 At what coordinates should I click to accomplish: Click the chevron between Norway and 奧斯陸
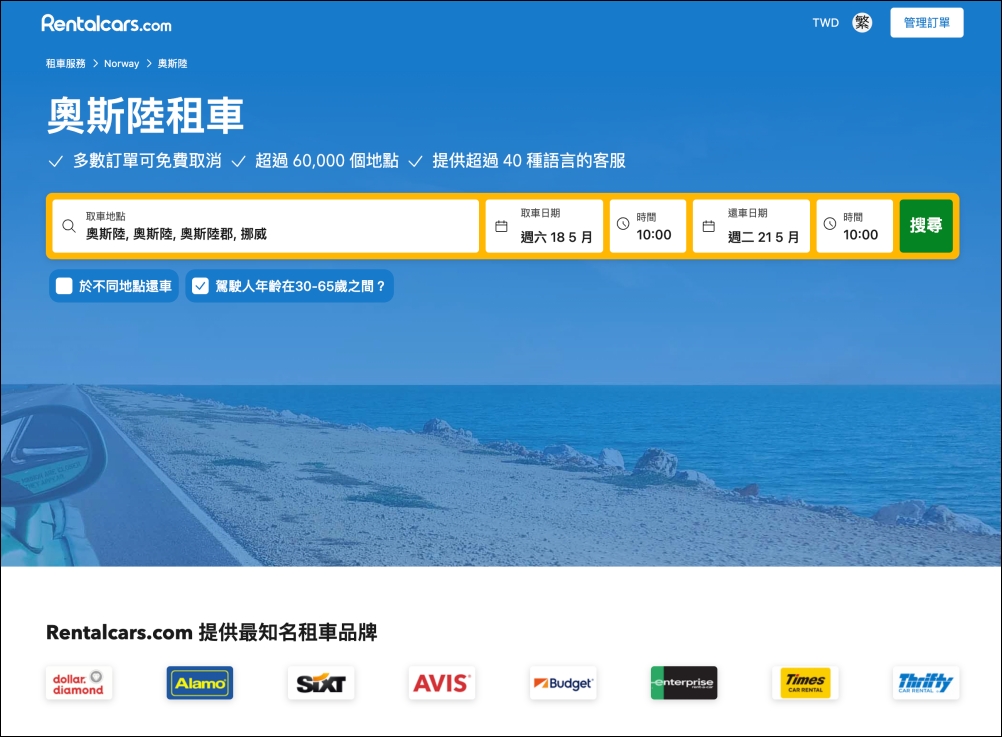tap(149, 63)
